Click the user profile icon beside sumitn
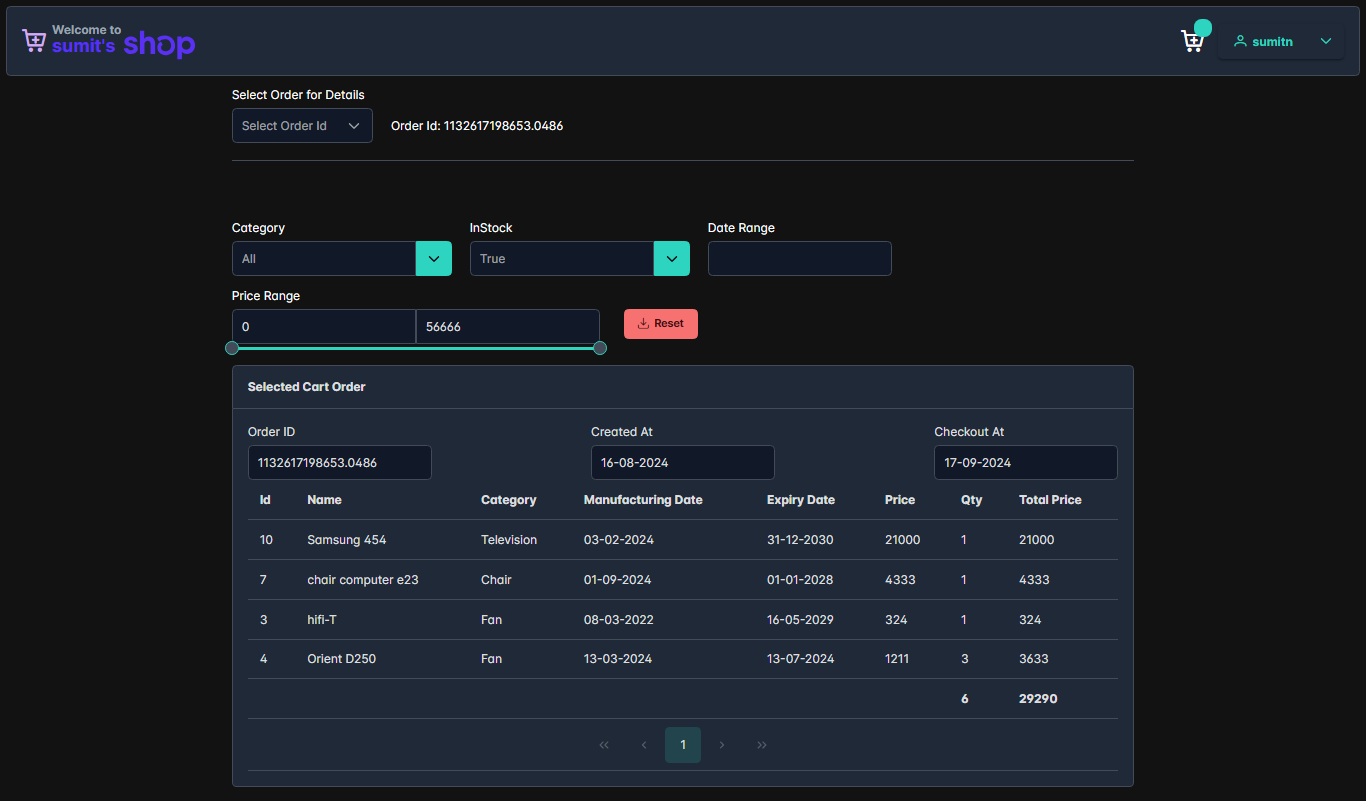The width and height of the screenshot is (1366, 802). point(1240,41)
